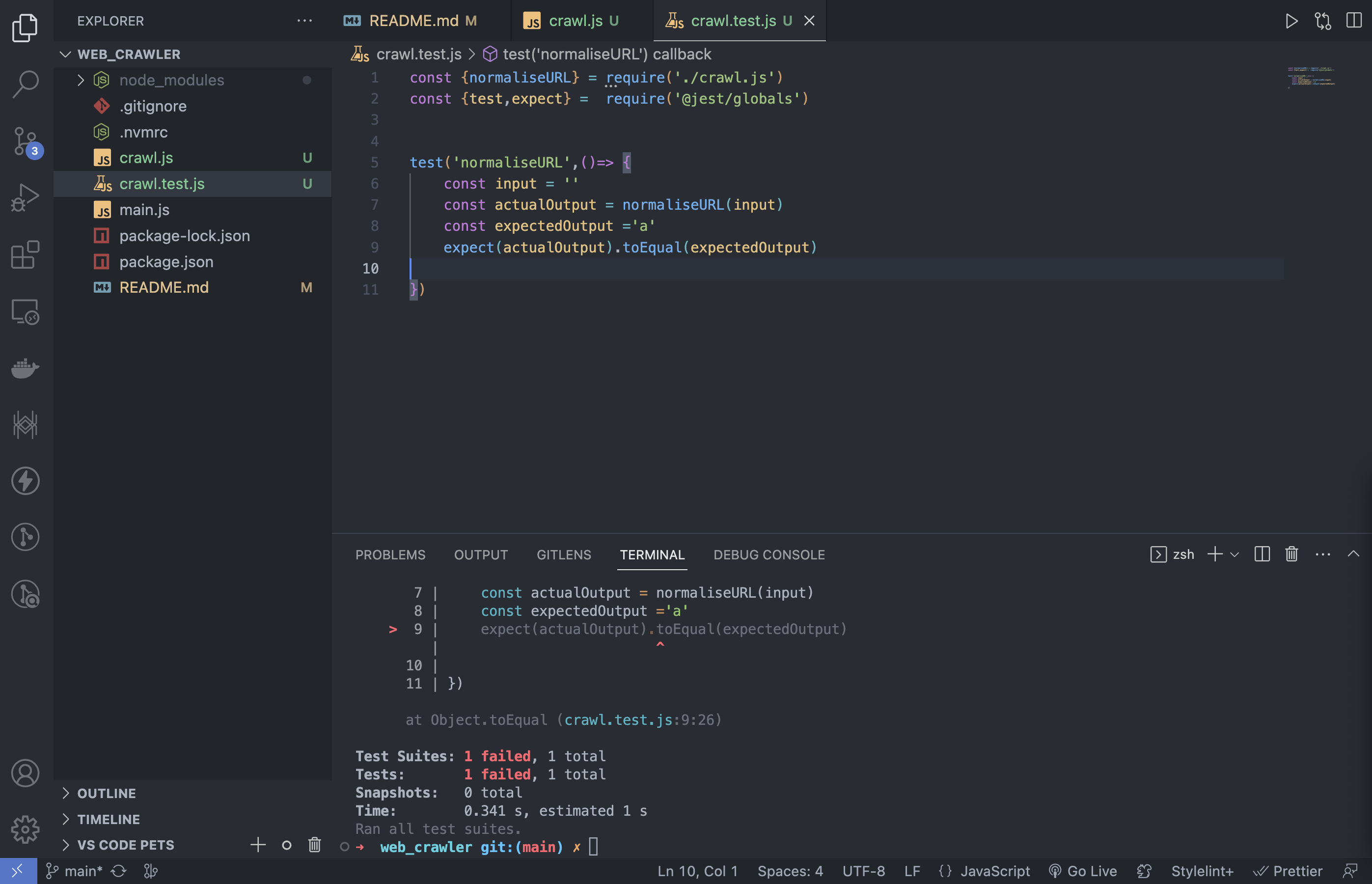Toggle Go Live server

coord(1083,871)
